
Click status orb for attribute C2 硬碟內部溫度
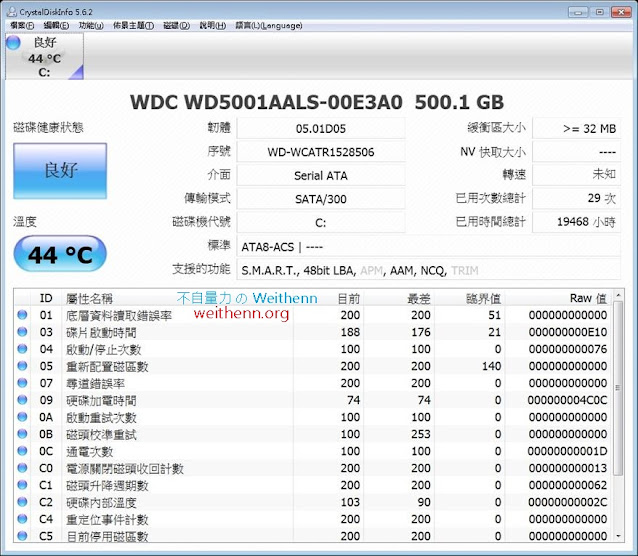[x=22, y=502]
